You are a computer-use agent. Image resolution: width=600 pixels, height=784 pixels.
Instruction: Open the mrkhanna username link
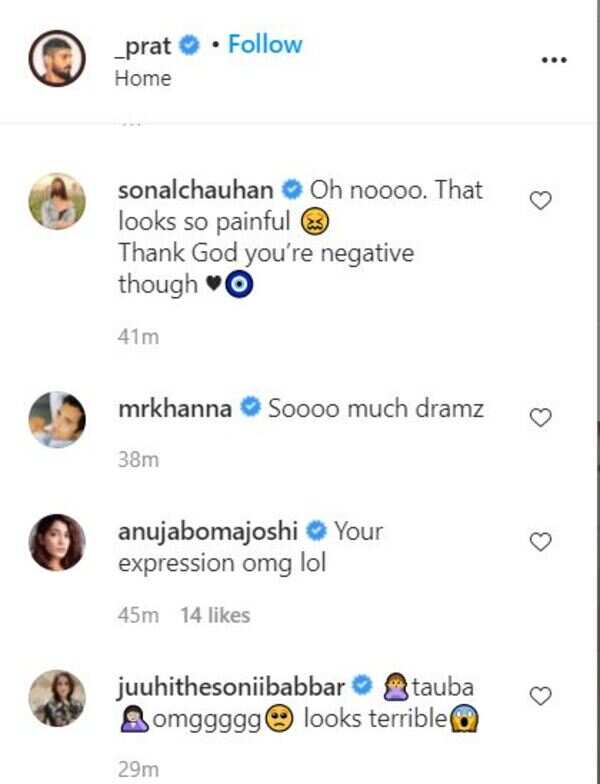[x=175, y=408]
